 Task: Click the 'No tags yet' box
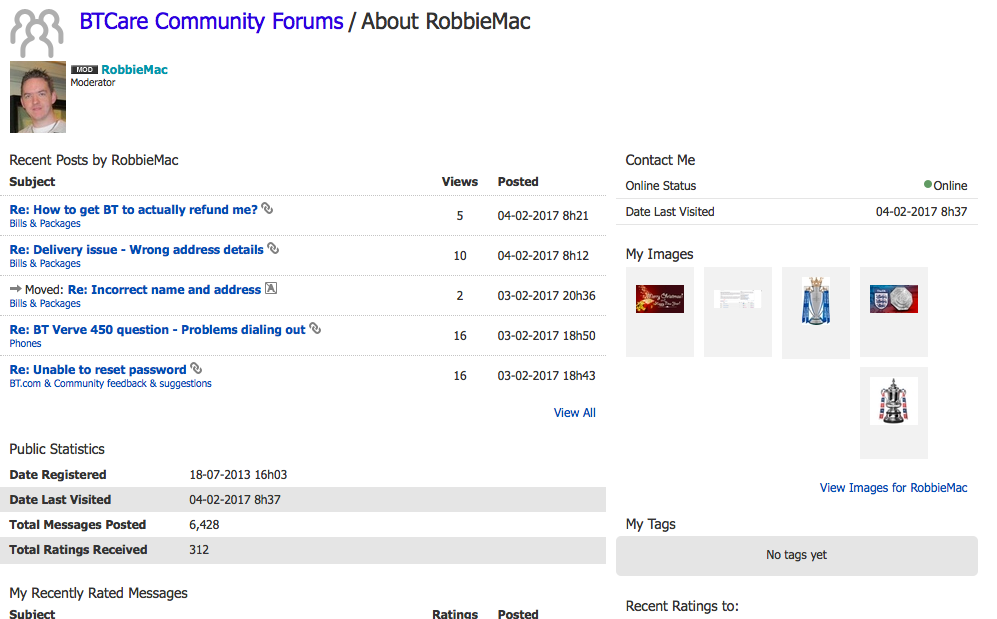pyautogui.click(x=797, y=555)
